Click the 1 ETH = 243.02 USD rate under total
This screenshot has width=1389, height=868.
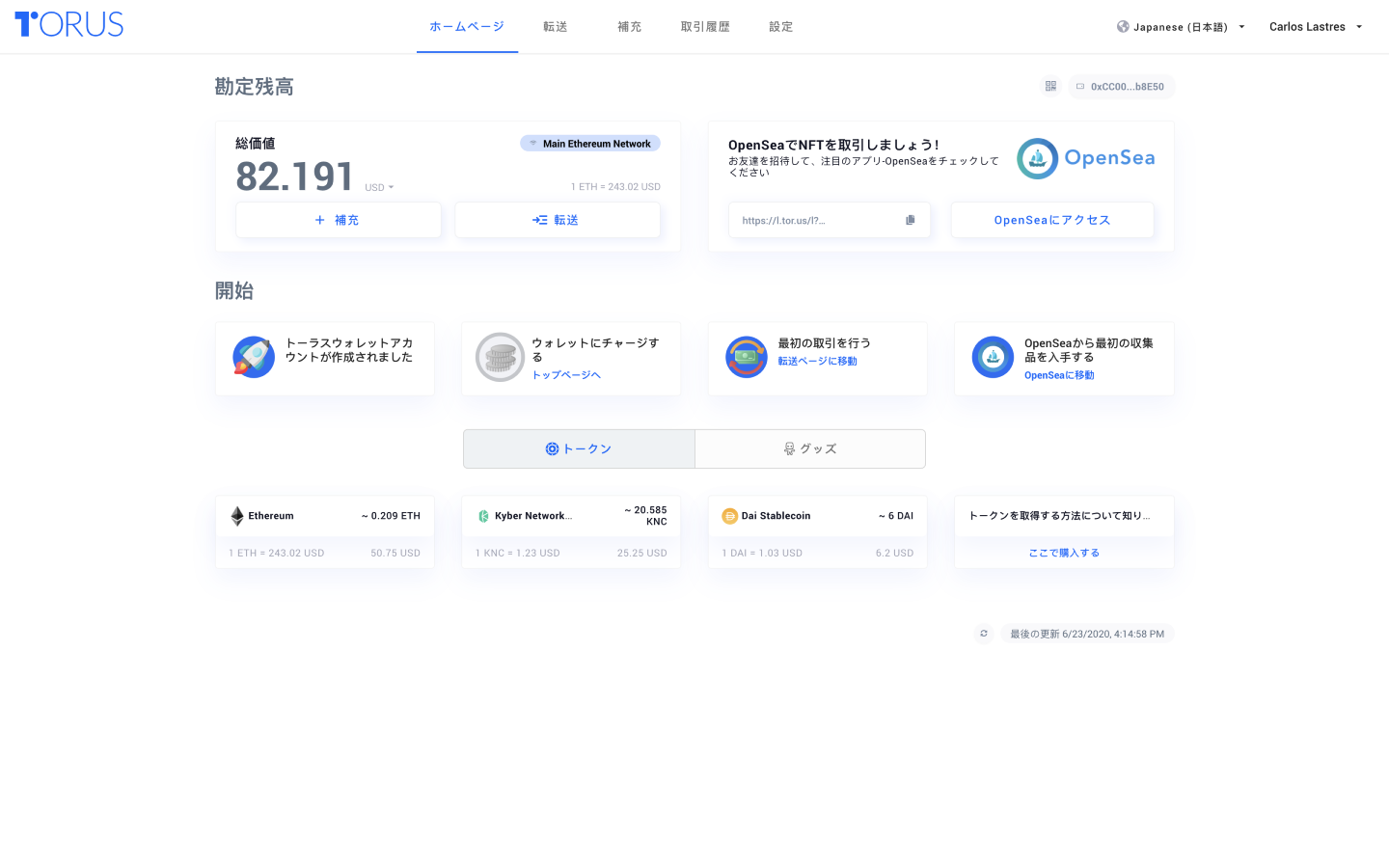click(x=615, y=187)
